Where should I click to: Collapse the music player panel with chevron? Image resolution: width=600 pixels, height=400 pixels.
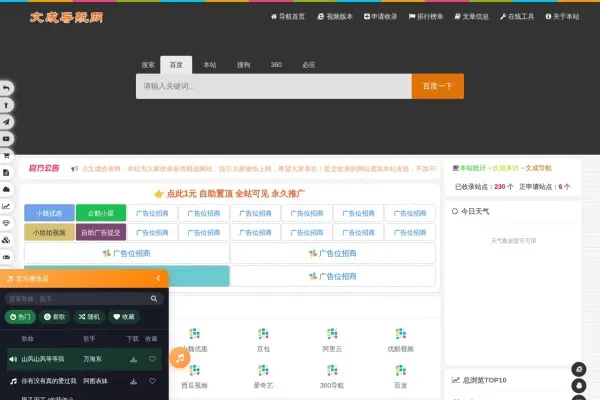[x=158, y=278]
